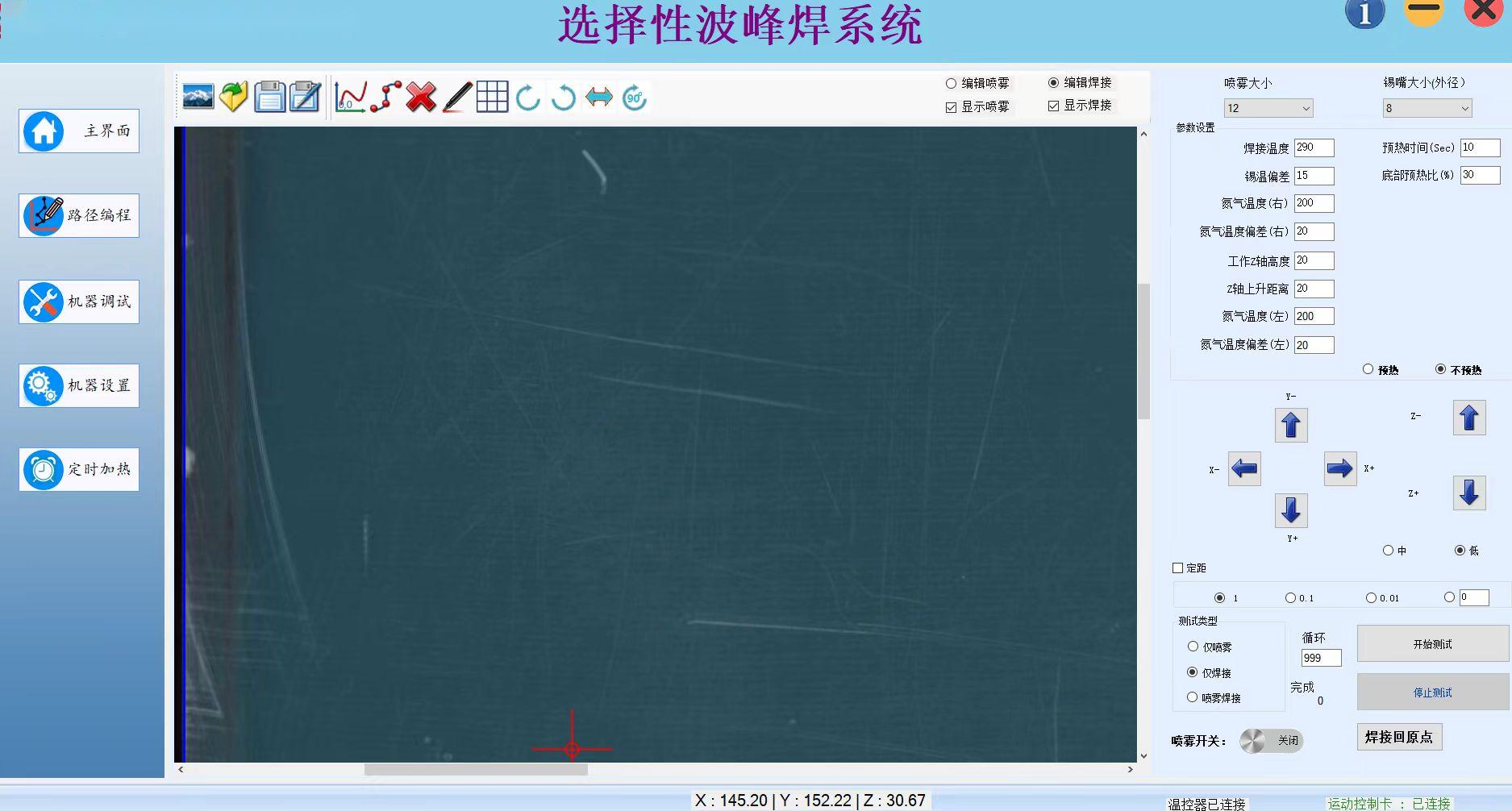Click the rotate clockwise arrow icon
1512x811 pixels.
click(527, 98)
